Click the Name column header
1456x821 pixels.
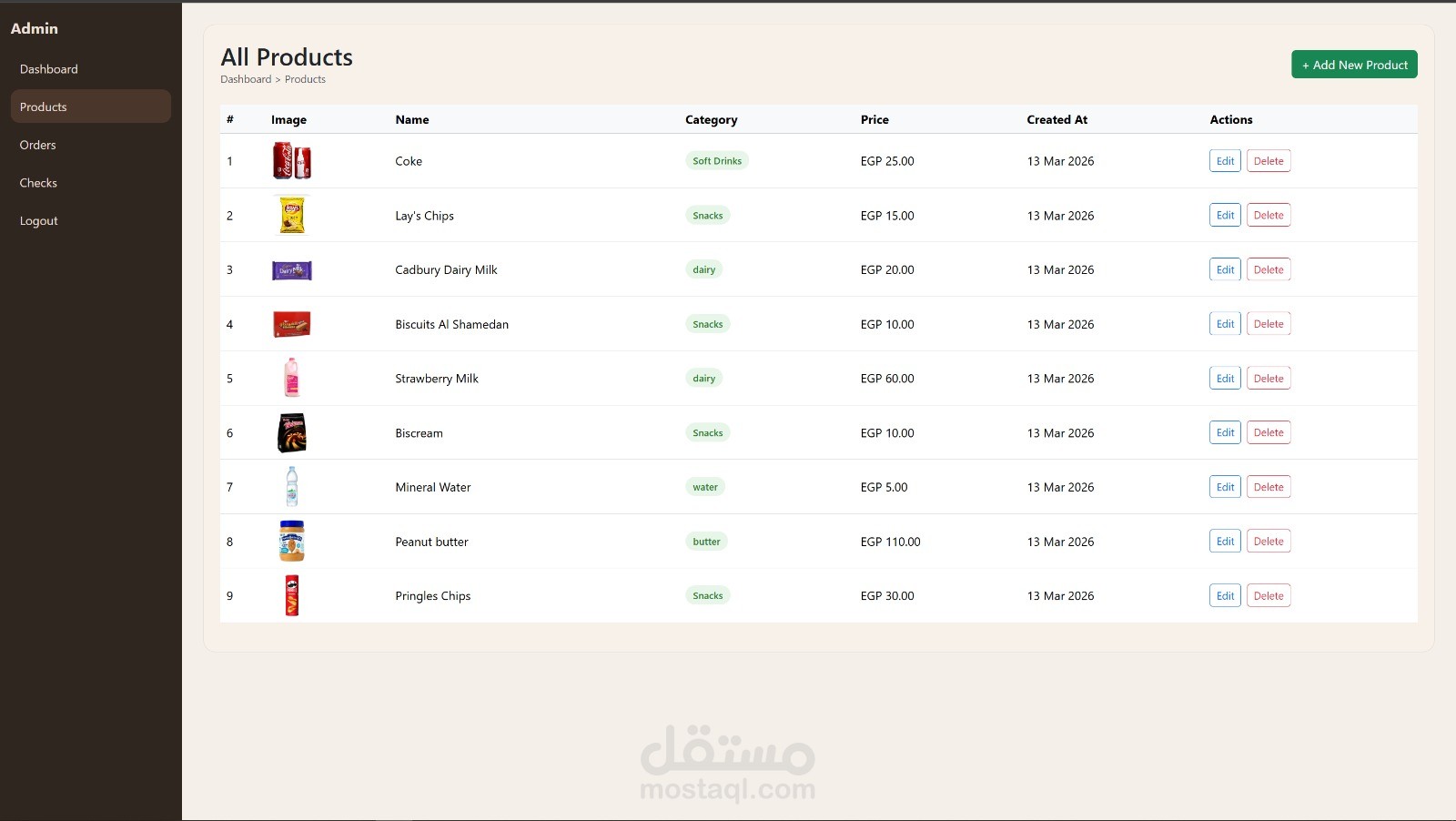point(412,119)
